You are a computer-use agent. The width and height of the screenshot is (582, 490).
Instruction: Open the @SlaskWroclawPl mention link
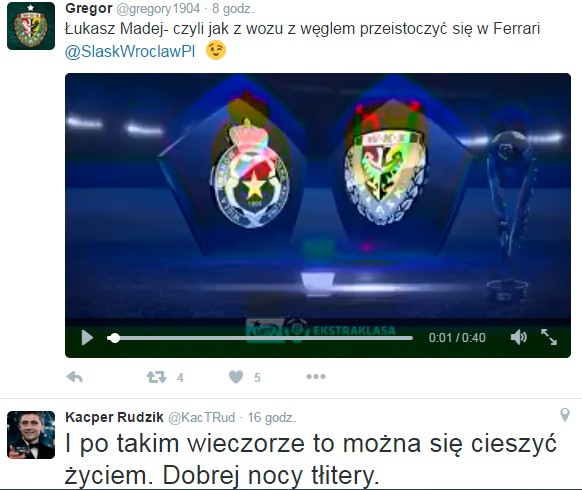(x=130, y=51)
